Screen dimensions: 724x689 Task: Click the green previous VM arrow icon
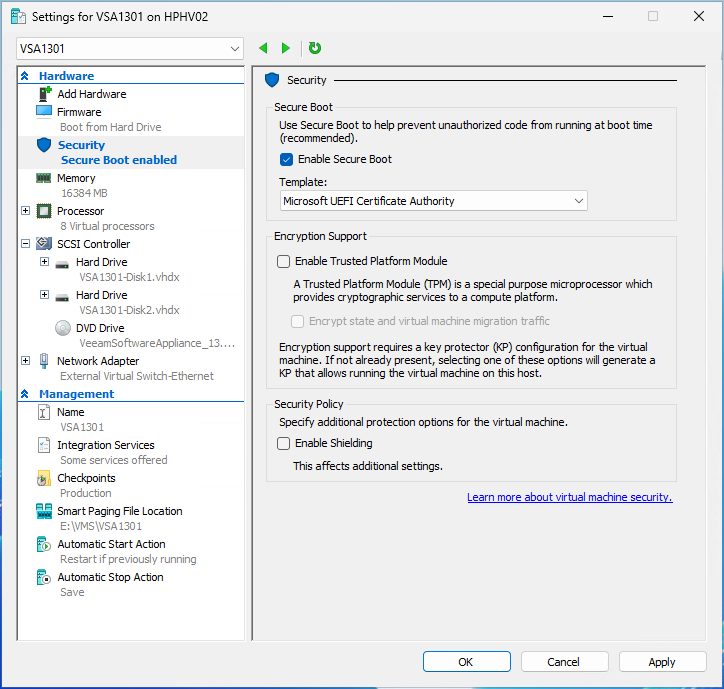click(263, 48)
